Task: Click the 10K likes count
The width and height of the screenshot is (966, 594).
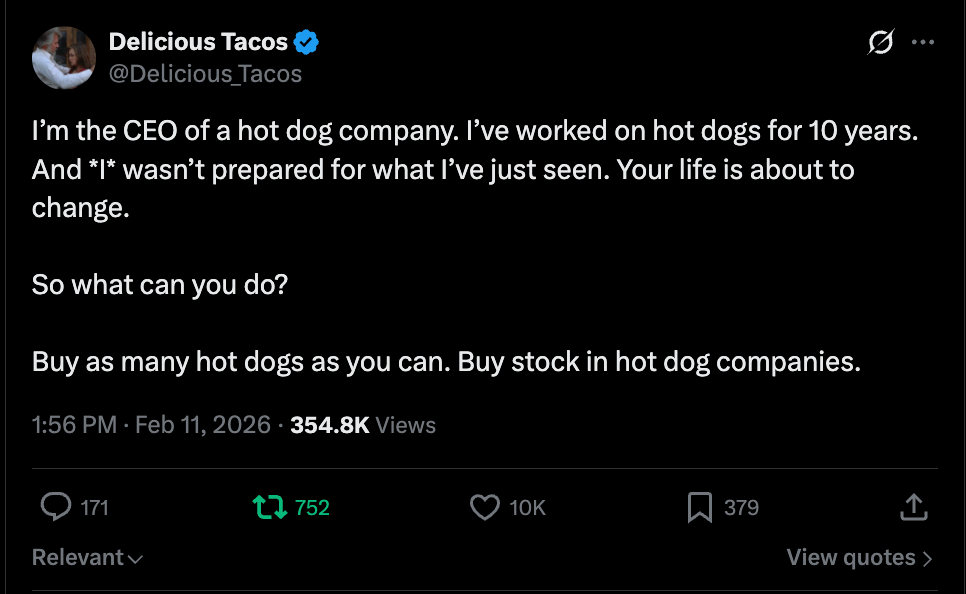Action: click(527, 508)
